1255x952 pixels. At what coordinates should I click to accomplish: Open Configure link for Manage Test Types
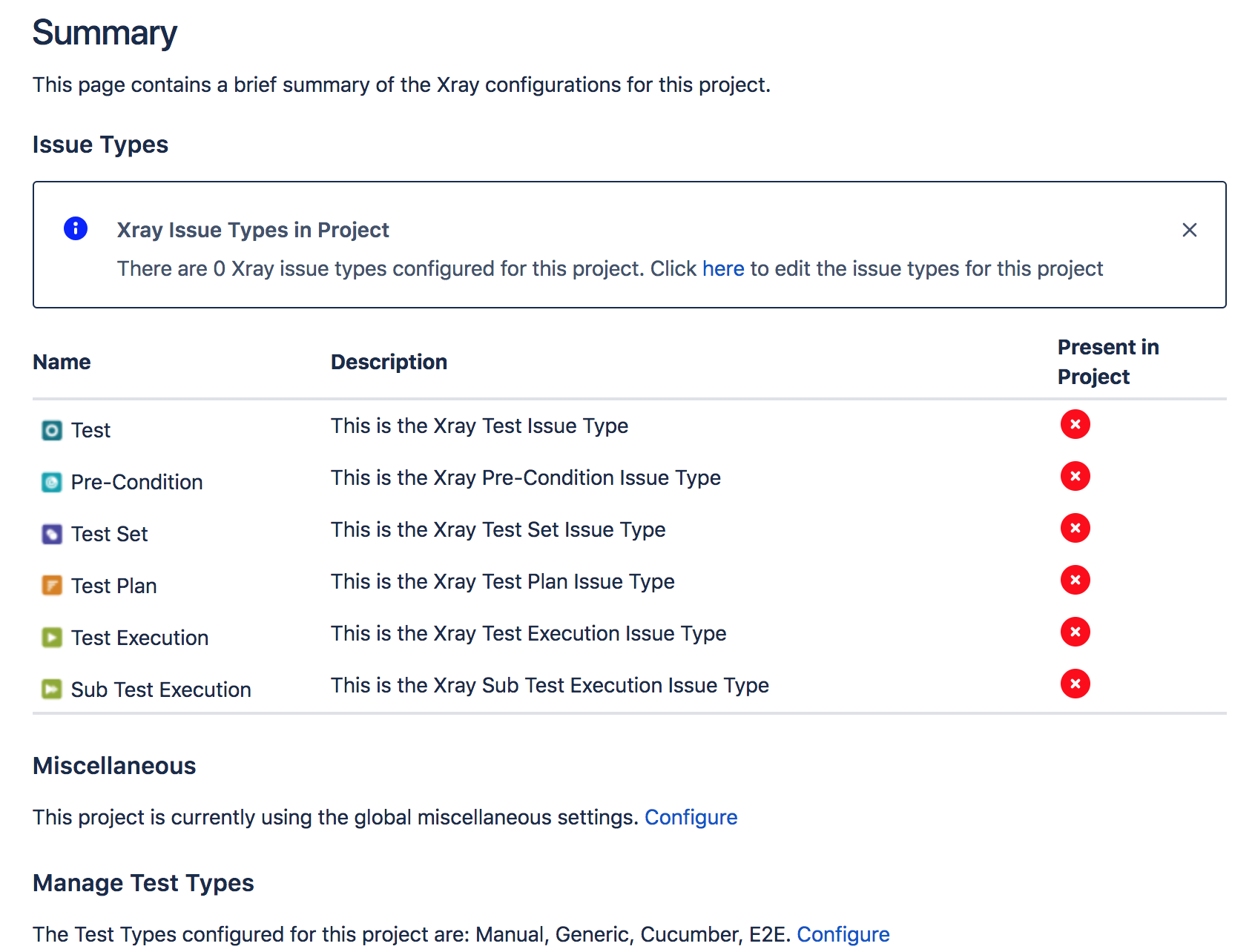[x=843, y=934]
